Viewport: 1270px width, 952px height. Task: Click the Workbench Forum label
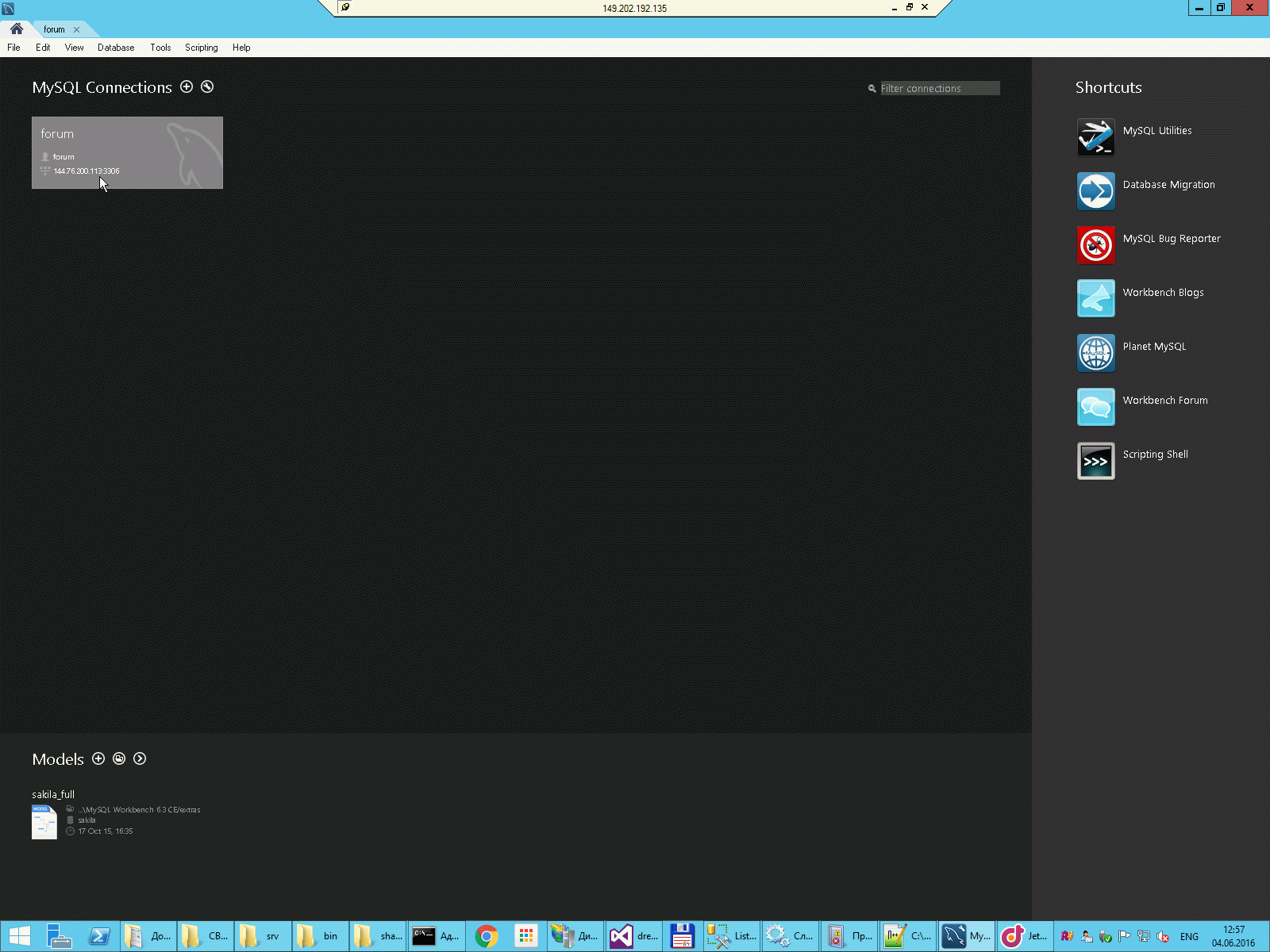click(x=1165, y=401)
